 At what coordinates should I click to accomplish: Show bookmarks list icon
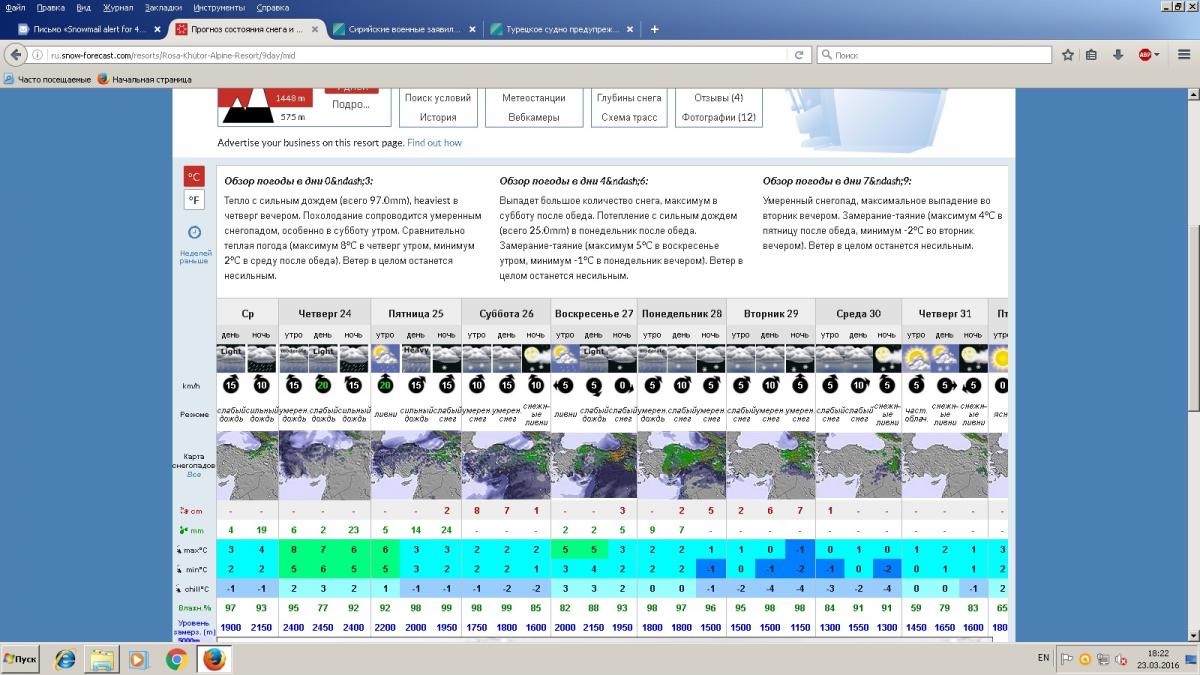point(1092,55)
